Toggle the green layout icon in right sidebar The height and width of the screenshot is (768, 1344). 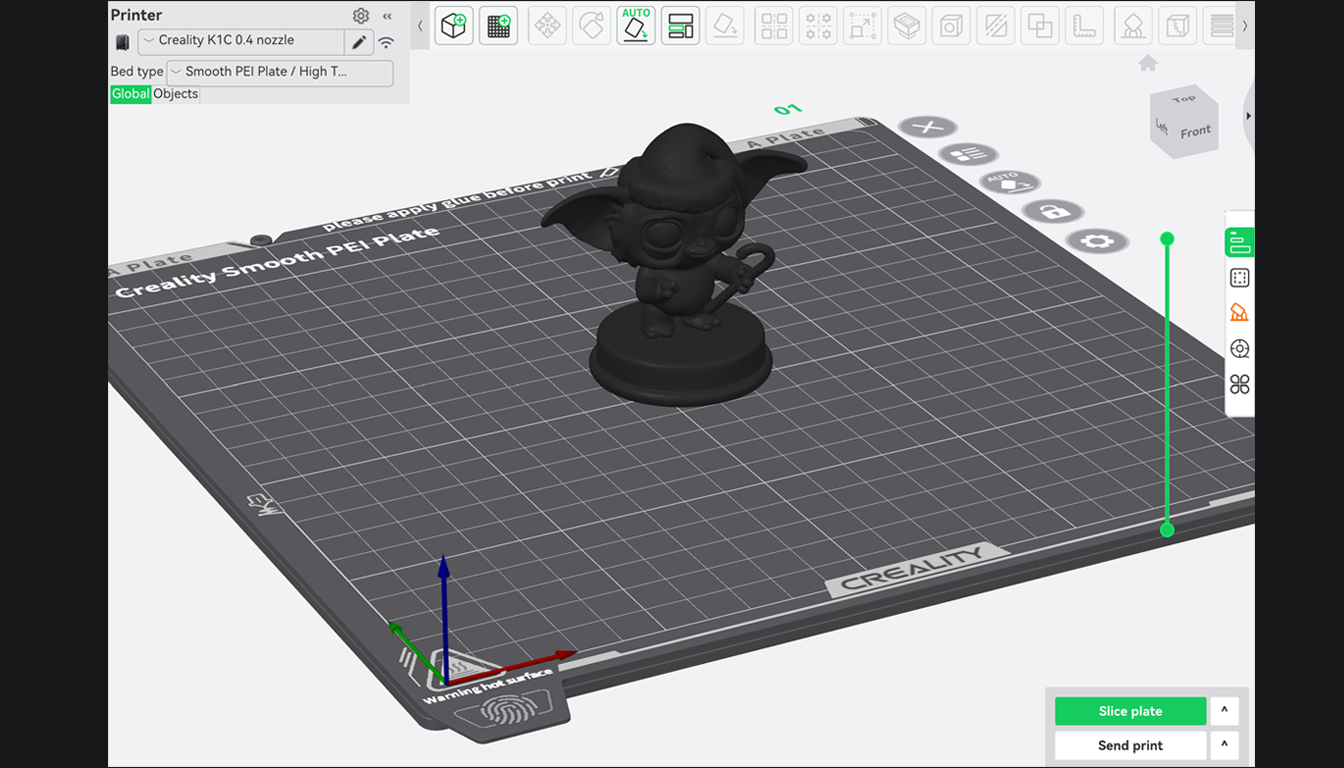click(x=1239, y=242)
